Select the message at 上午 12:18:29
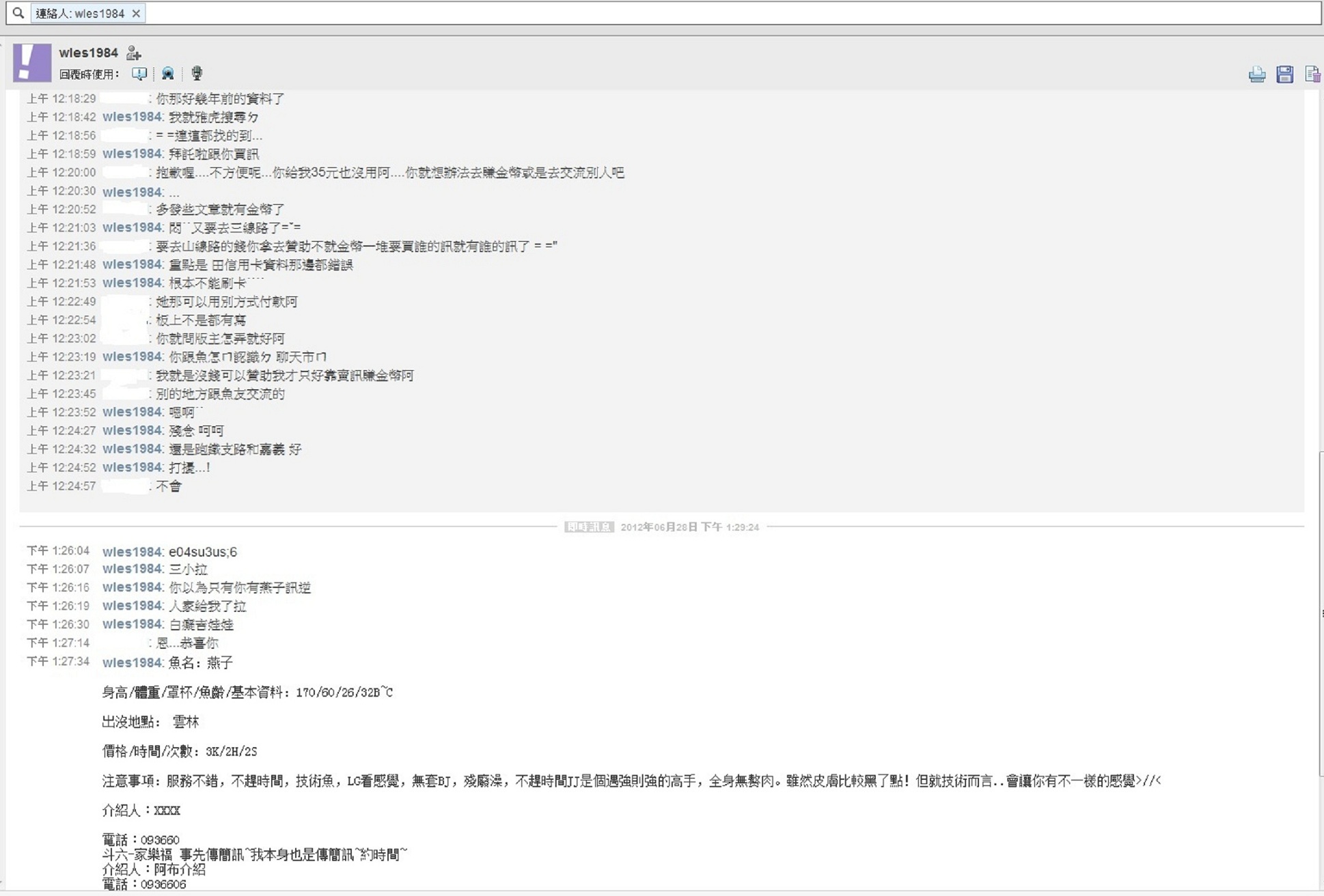Viewport: 1324px width, 896px height. click(x=220, y=99)
